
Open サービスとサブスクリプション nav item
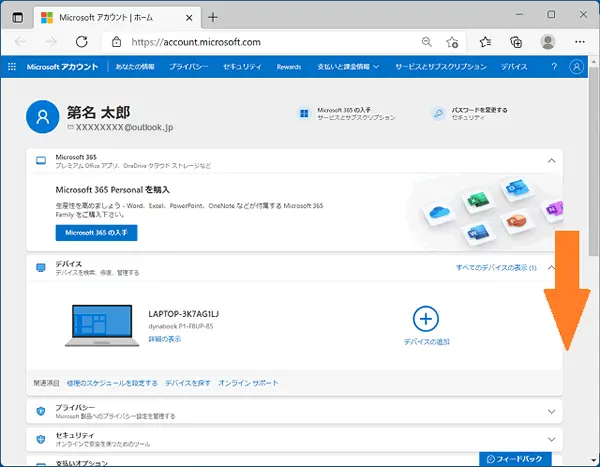pyautogui.click(x=441, y=67)
